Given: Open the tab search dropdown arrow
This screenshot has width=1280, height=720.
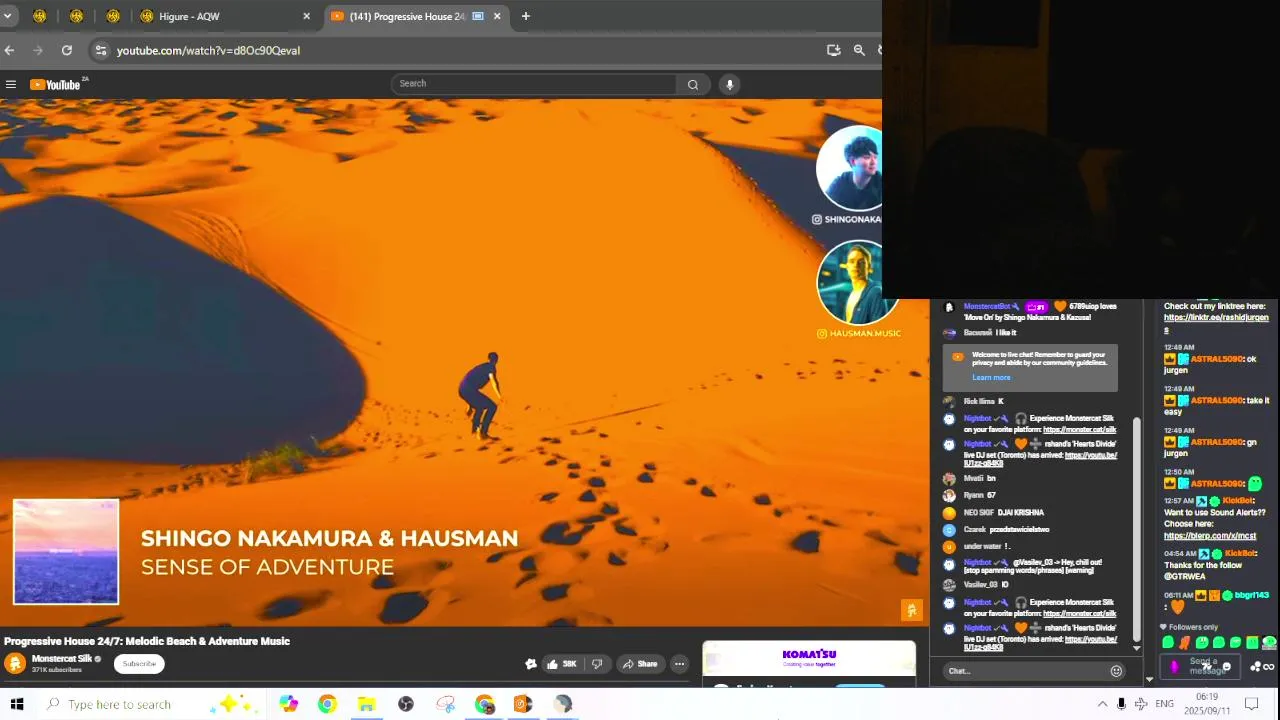Looking at the screenshot, I should click(x=7, y=16).
